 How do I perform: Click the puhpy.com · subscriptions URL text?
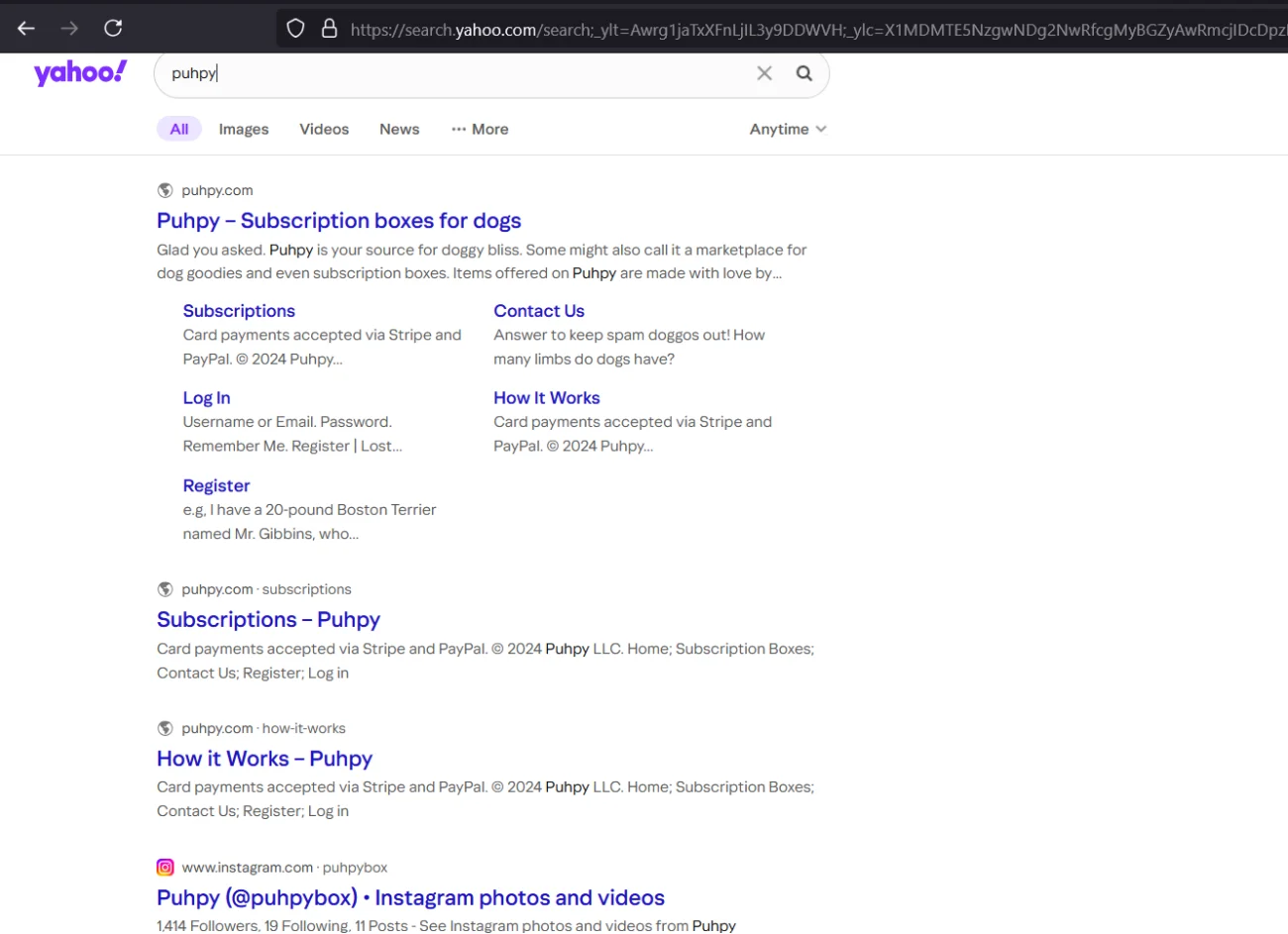267,589
